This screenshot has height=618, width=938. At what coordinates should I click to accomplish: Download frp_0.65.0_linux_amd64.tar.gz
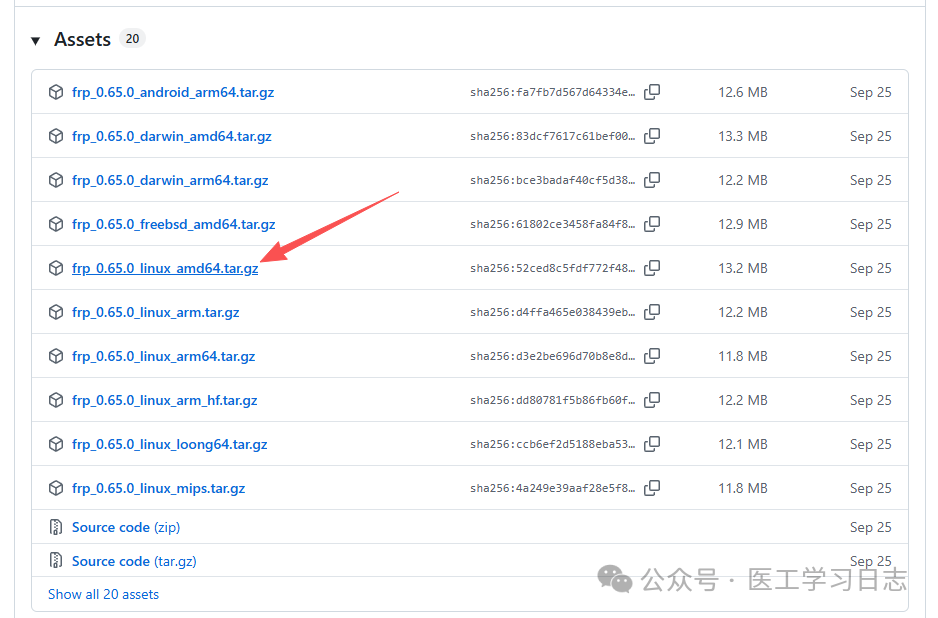(x=165, y=268)
